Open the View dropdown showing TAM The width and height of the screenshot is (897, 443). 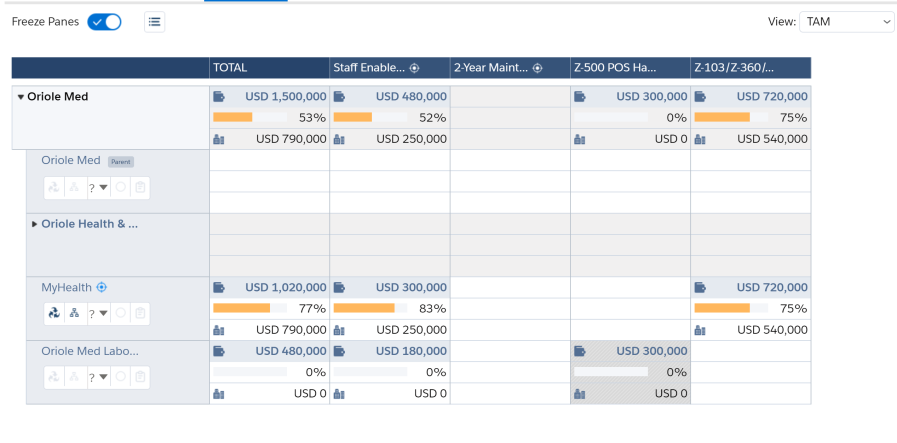point(846,22)
